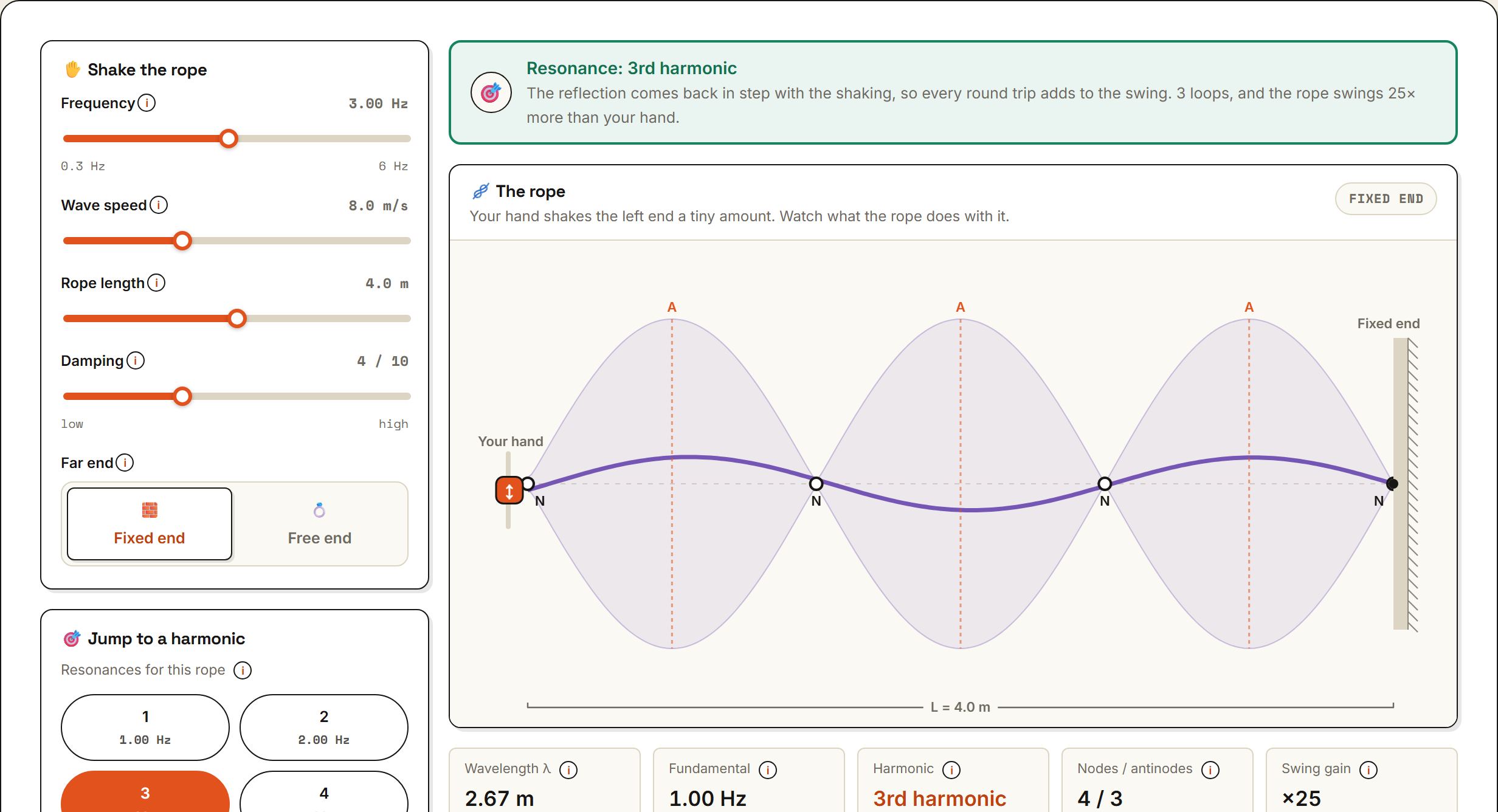Click the 'Resonance: 3rd harmonic' heading

pyautogui.click(x=632, y=68)
